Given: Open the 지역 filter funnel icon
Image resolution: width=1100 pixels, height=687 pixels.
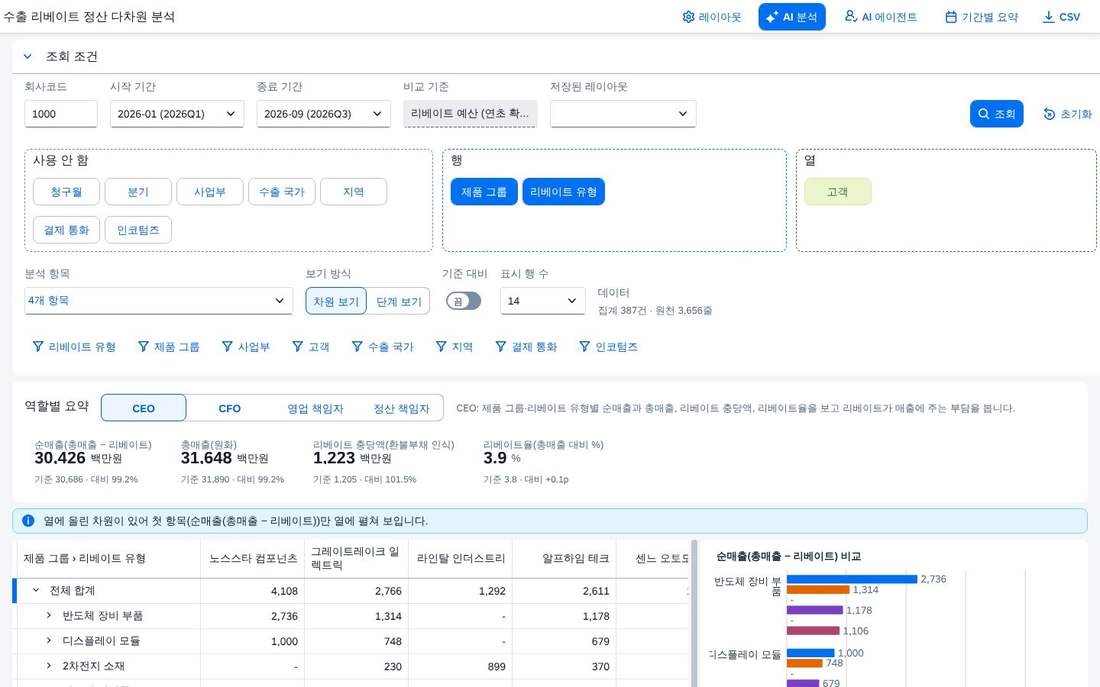Looking at the screenshot, I should click(x=441, y=347).
